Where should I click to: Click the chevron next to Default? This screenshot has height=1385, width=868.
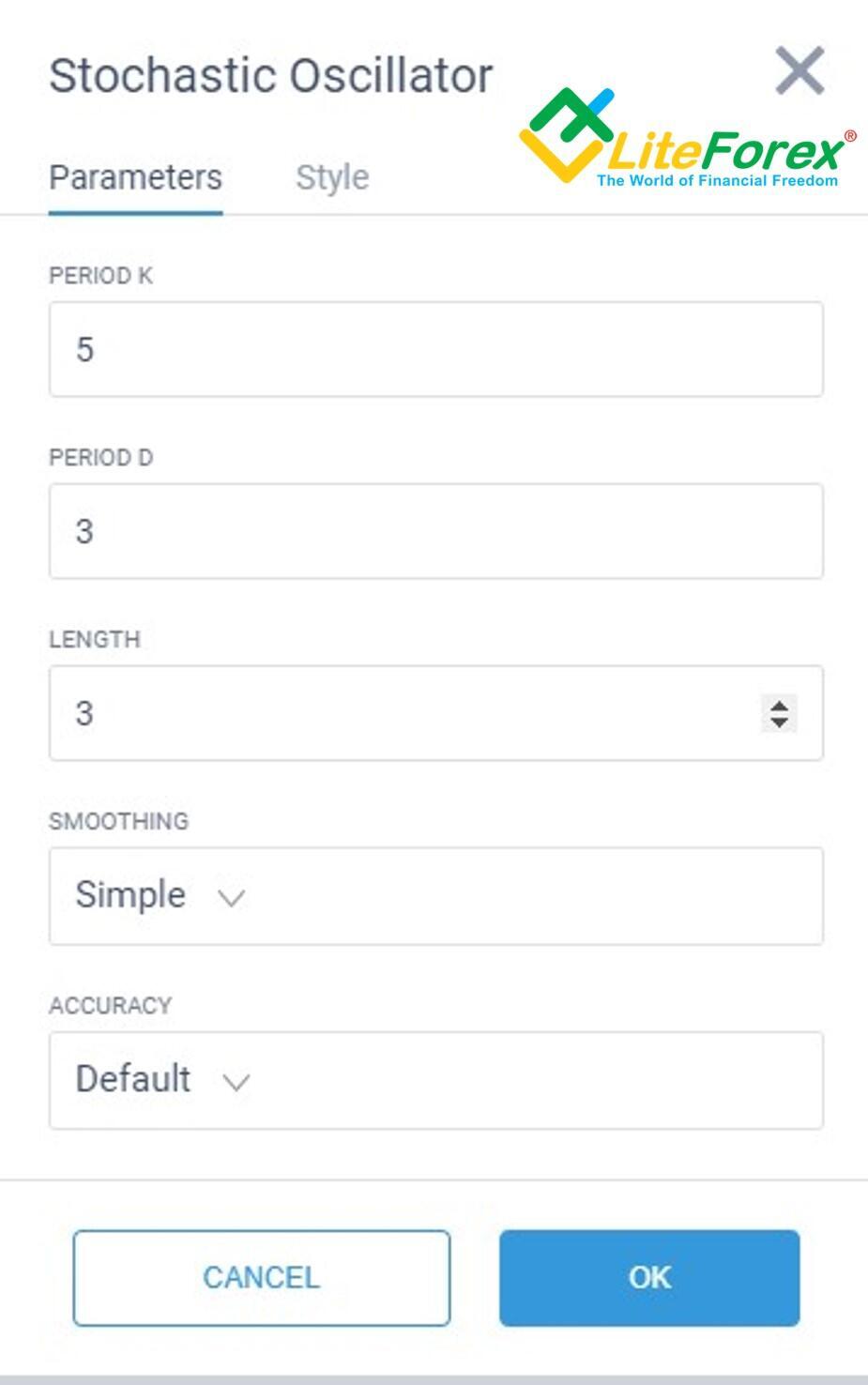pos(236,1082)
